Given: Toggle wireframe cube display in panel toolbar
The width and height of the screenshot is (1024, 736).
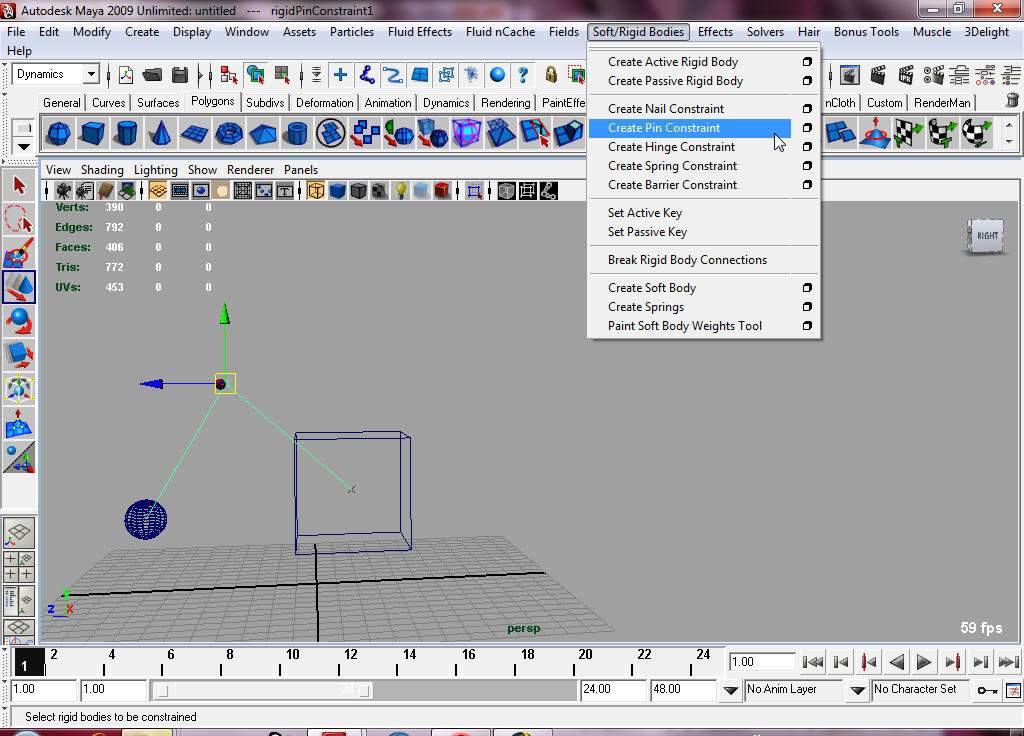Looking at the screenshot, I should 316,191.
